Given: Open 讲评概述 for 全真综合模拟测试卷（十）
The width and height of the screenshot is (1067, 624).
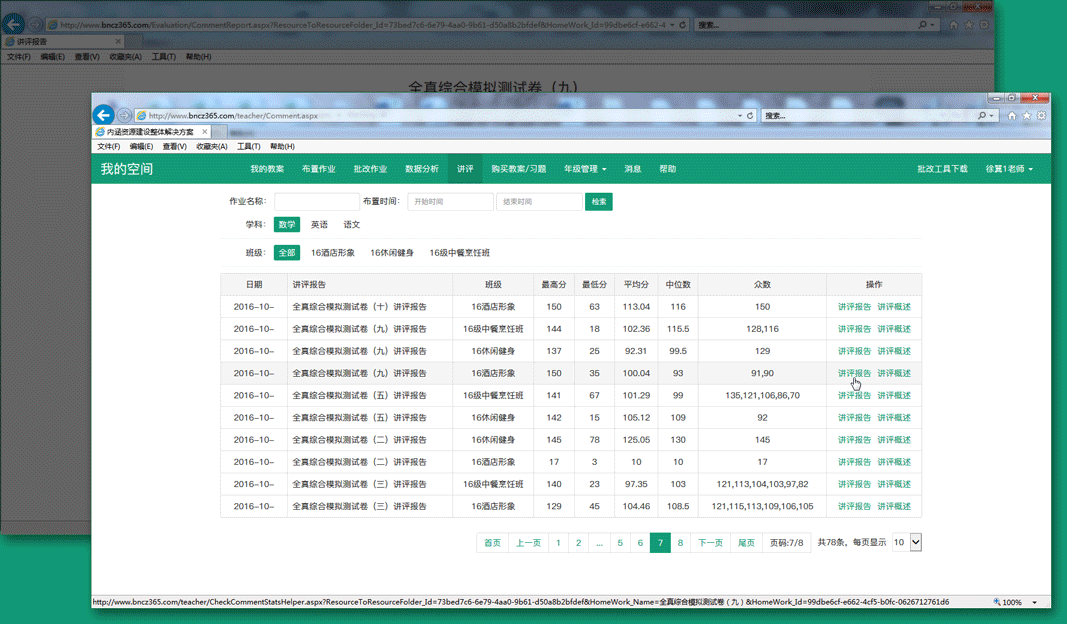Looking at the screenshot, I should [894, 307].
